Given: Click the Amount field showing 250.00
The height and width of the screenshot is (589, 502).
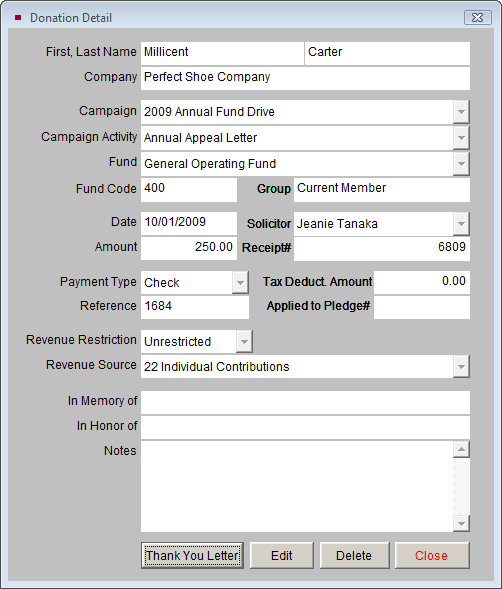Looking at the screenshot, I should [189, 248].
